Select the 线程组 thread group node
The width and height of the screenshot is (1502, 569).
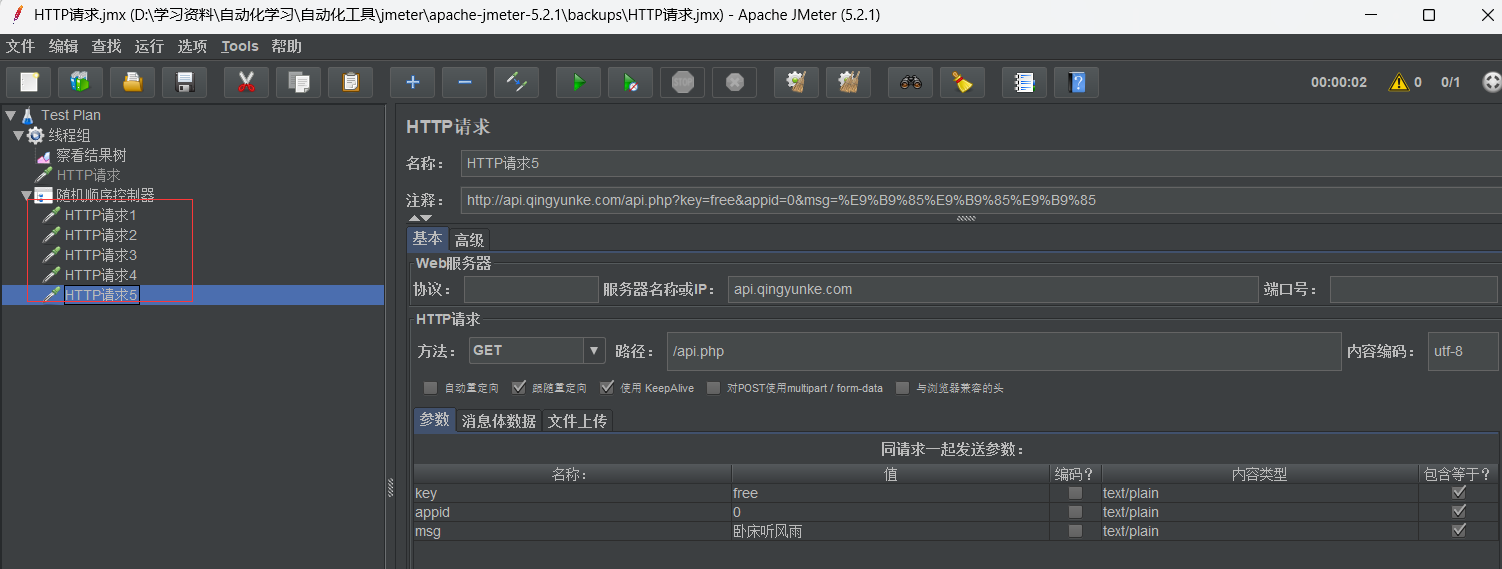(x=69, y=135)
